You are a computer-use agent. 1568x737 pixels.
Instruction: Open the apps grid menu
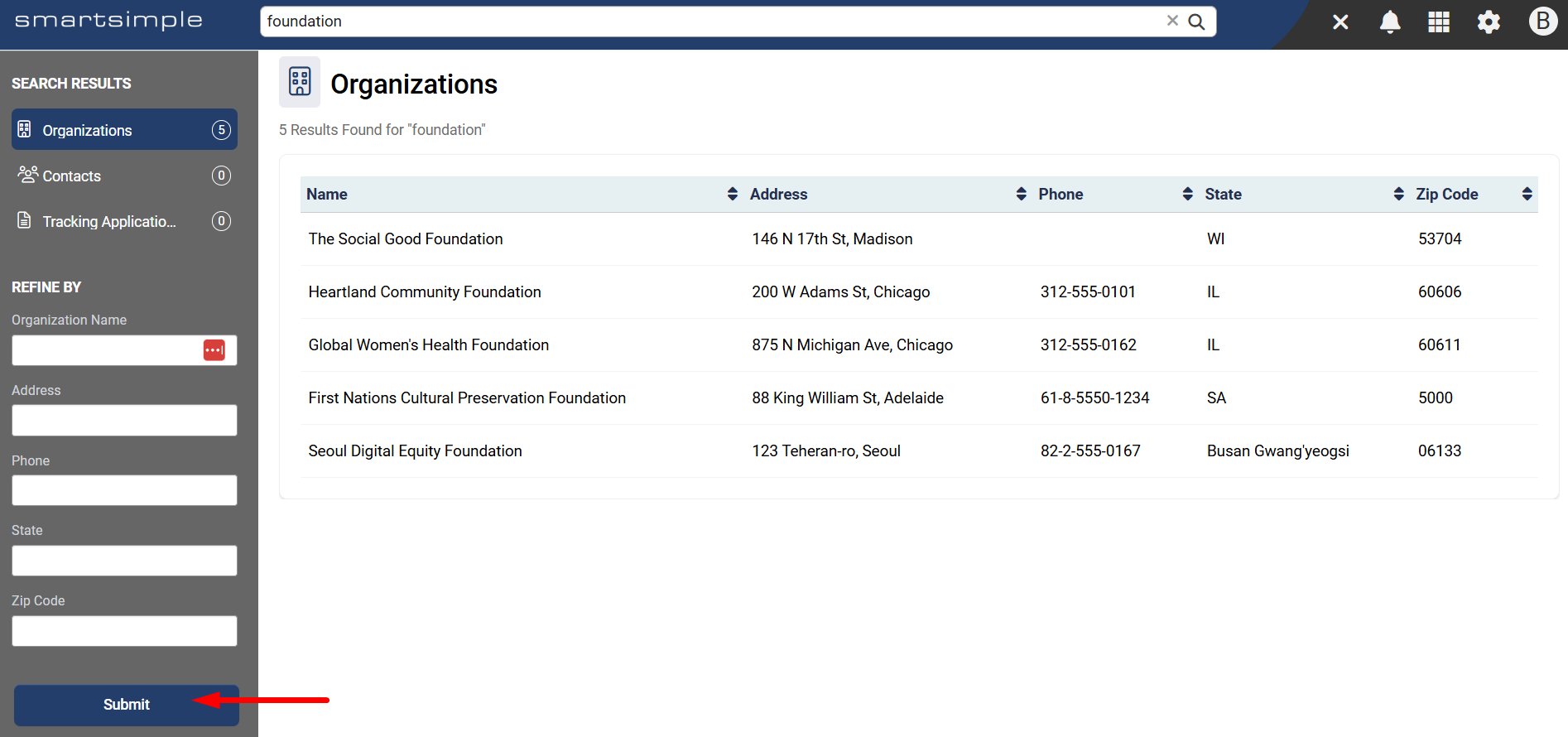tap(1439, 22)
